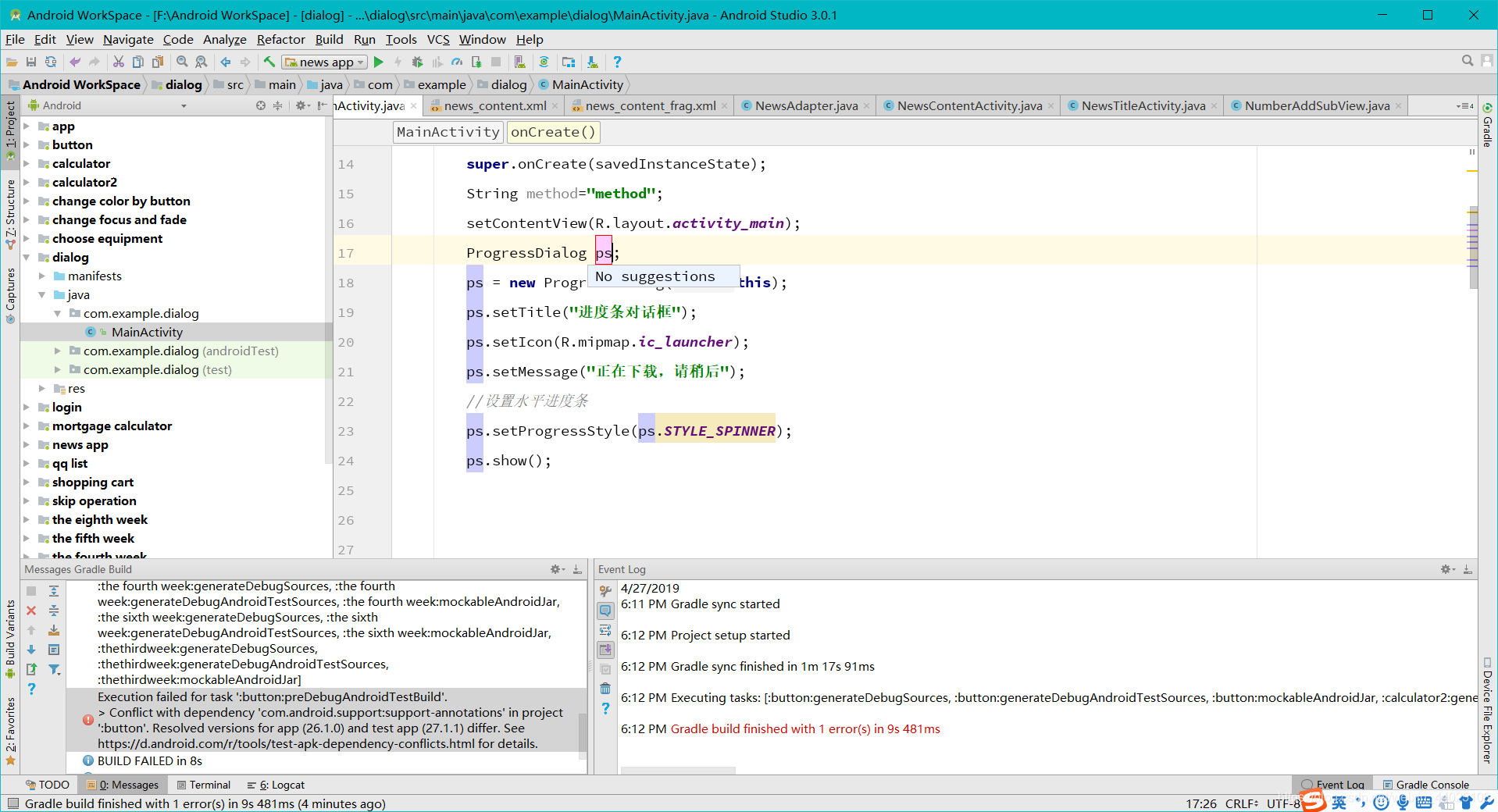Toggle Device File Explorer side tab
Viewport: 1498px width, 812px height.
coord(1487,710)
